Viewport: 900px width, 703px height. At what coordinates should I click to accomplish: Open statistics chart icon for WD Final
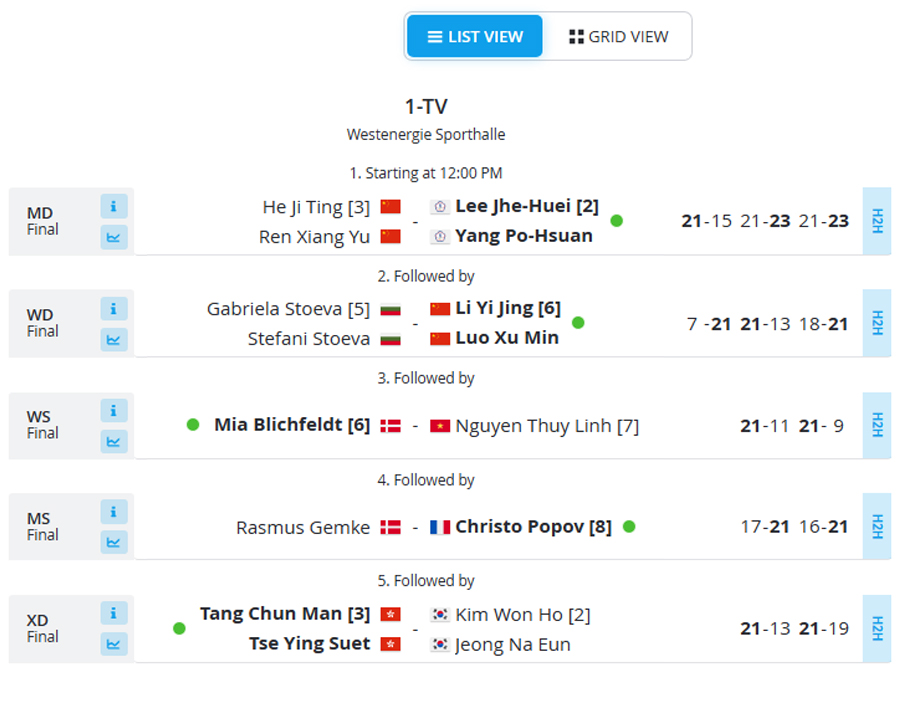click(114, 340)
